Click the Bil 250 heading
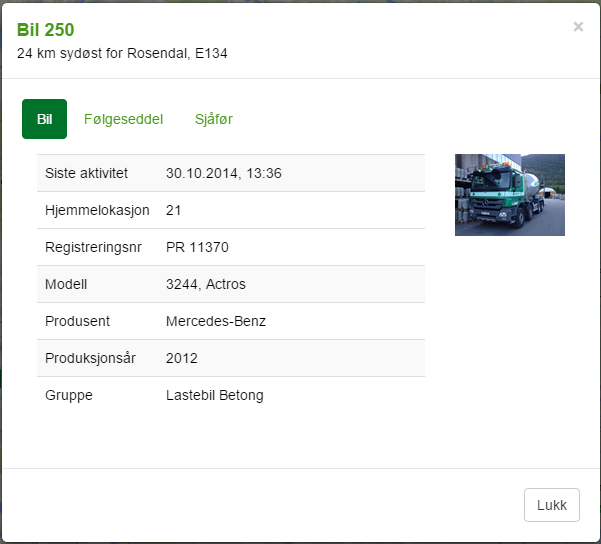The width and height of the screenshot is (601, 544). 45,30
